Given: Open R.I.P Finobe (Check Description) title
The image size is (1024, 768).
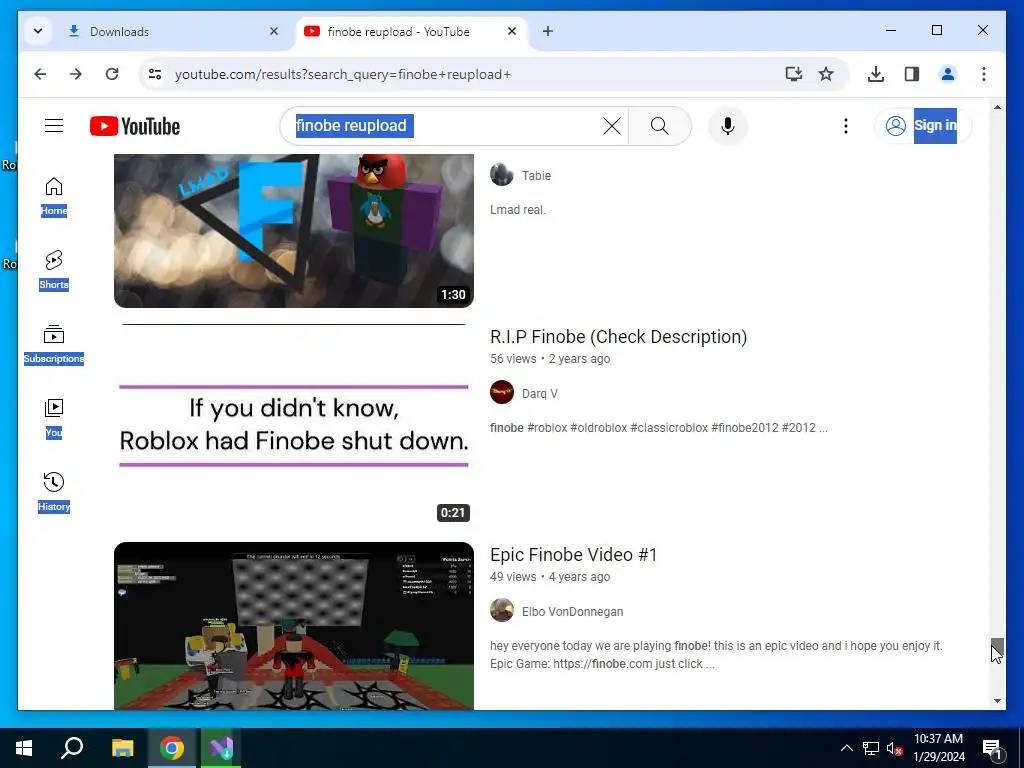Looking at the screenshot, I should (618, 336).
